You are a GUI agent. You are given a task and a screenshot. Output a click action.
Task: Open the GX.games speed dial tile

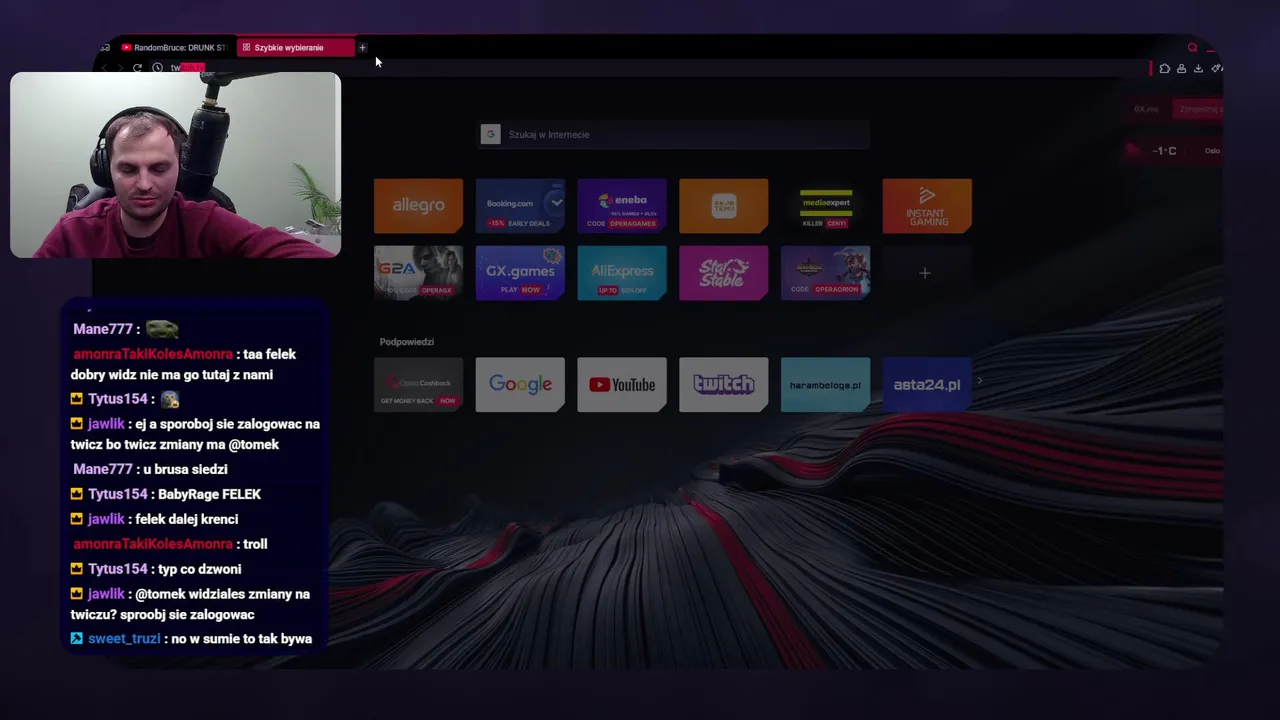[x=520, y=273]
